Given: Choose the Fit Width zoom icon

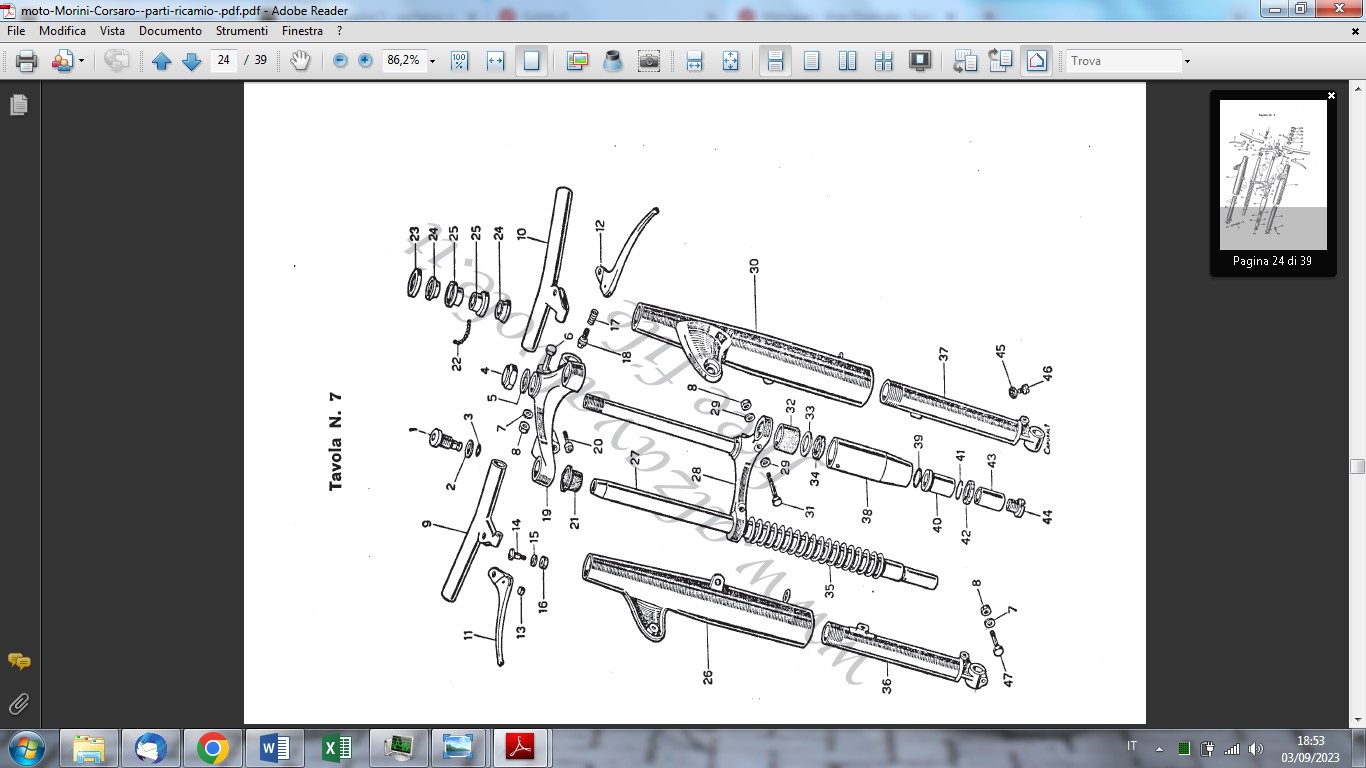Looking at the screenshot, I should pos(495,61).
